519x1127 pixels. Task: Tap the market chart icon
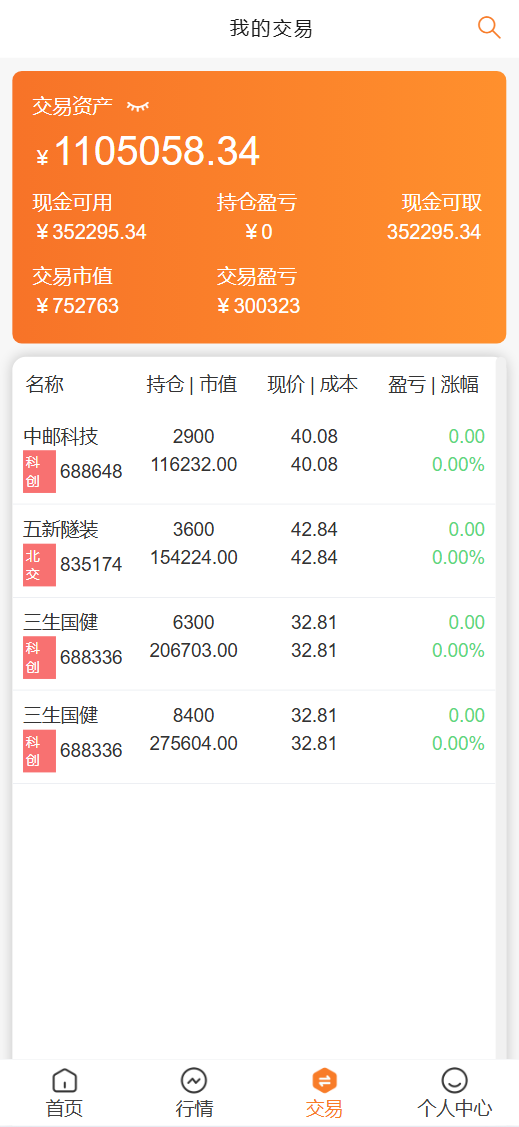click(194, 1080)
